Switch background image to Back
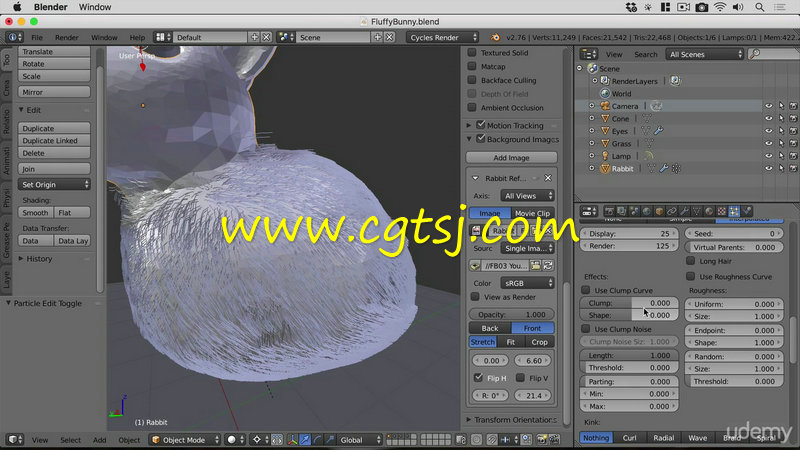The width and height of the screenshot is (800, 450). (490, 328)
